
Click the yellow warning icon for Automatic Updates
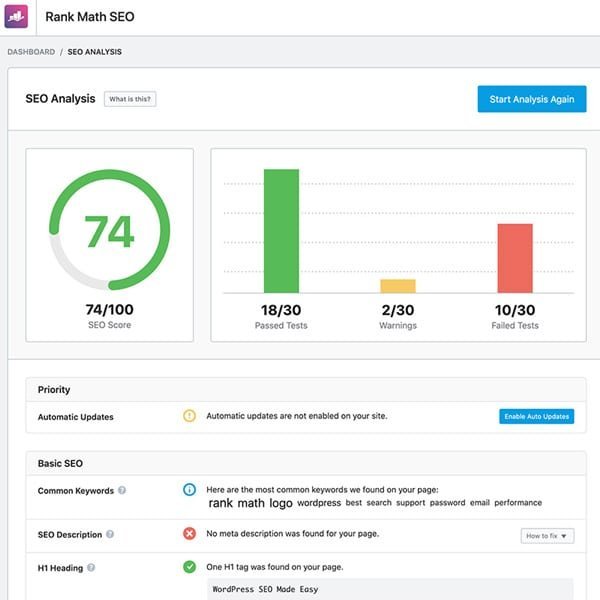coord(190,416)
